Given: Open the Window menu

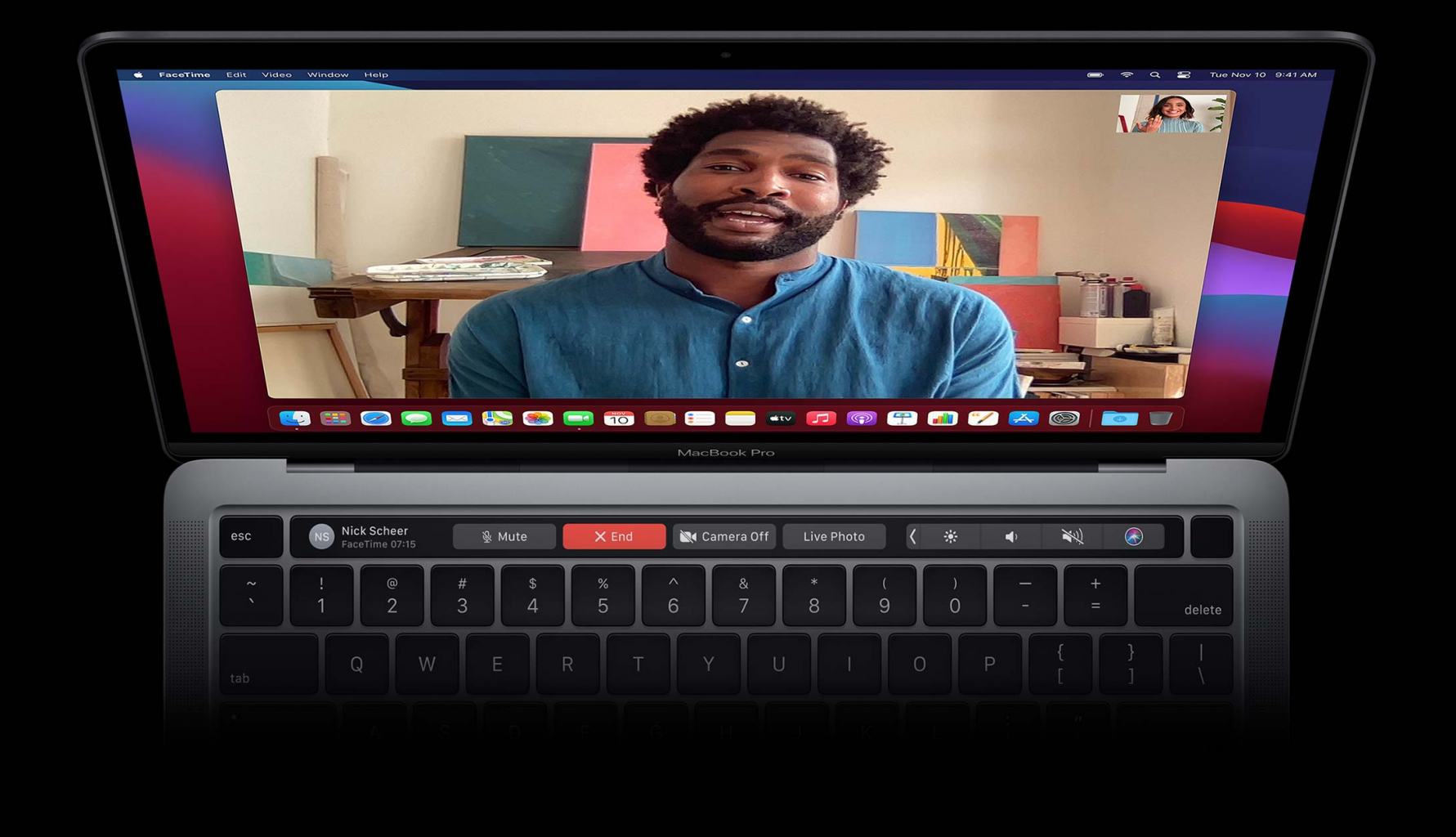Looking at the screenshot, I should pyautogui.click(x=328, y=74).
